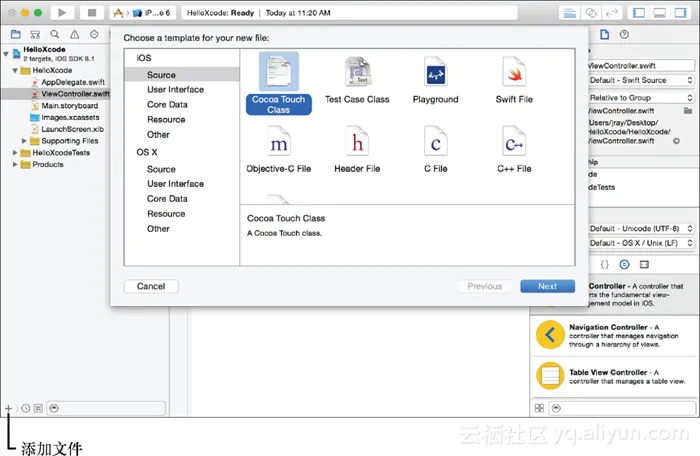The height and width of the screenshot is (456, 700).
Task: Run the project with the Play button
Action: pos(62,13)
